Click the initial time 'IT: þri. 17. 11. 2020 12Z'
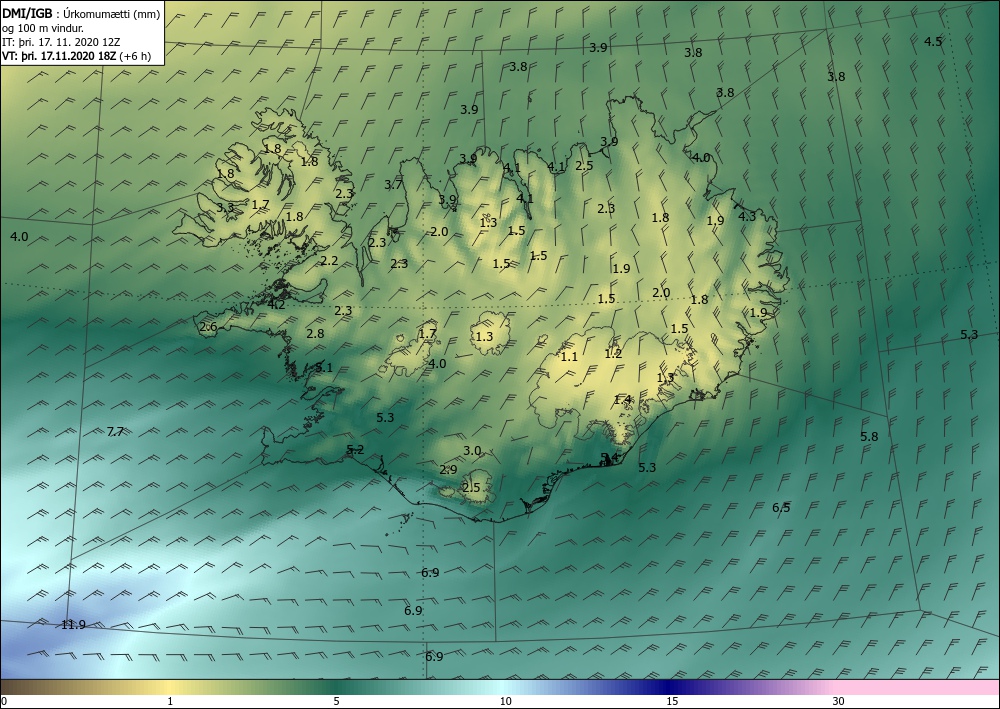Screen dimensions: 1000x709 [61, 41]
